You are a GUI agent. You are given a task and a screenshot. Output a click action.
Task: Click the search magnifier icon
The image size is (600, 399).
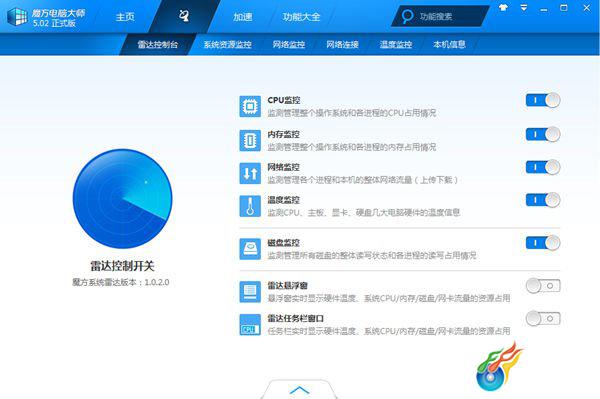click(x=407, y=16)
